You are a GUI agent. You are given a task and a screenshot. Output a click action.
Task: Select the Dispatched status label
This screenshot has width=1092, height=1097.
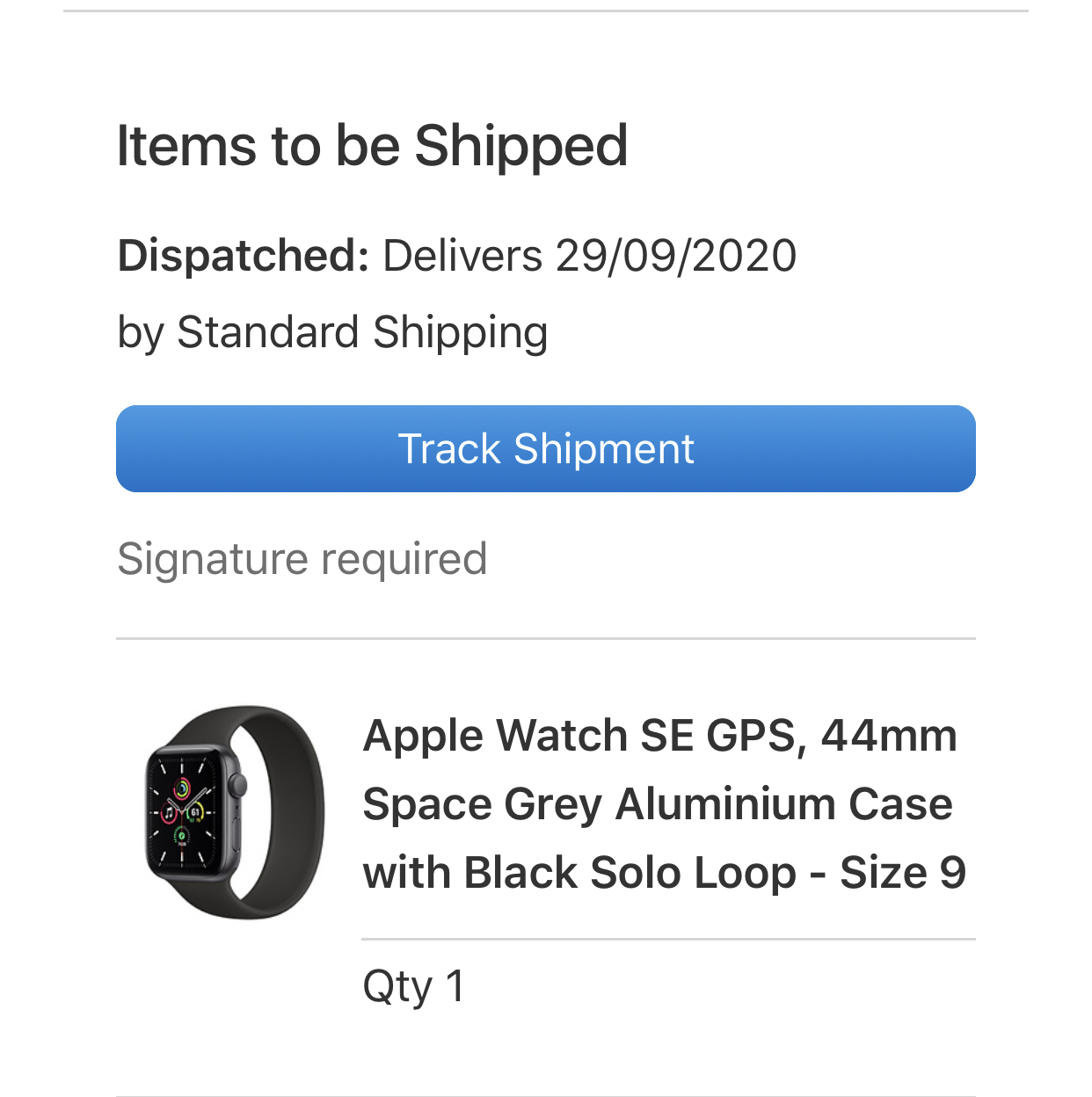[243, 256]
